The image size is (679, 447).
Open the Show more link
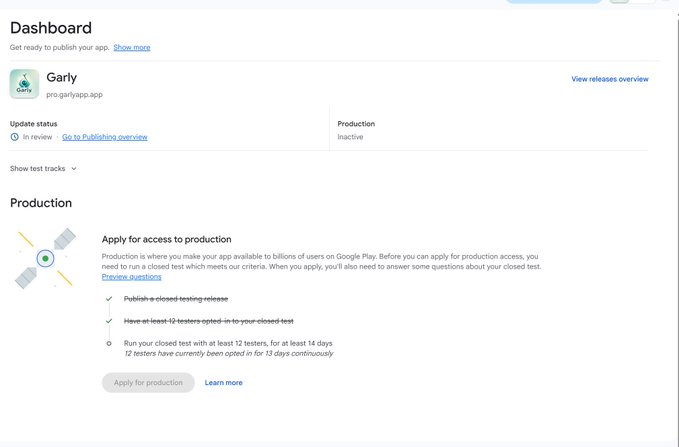132,47
